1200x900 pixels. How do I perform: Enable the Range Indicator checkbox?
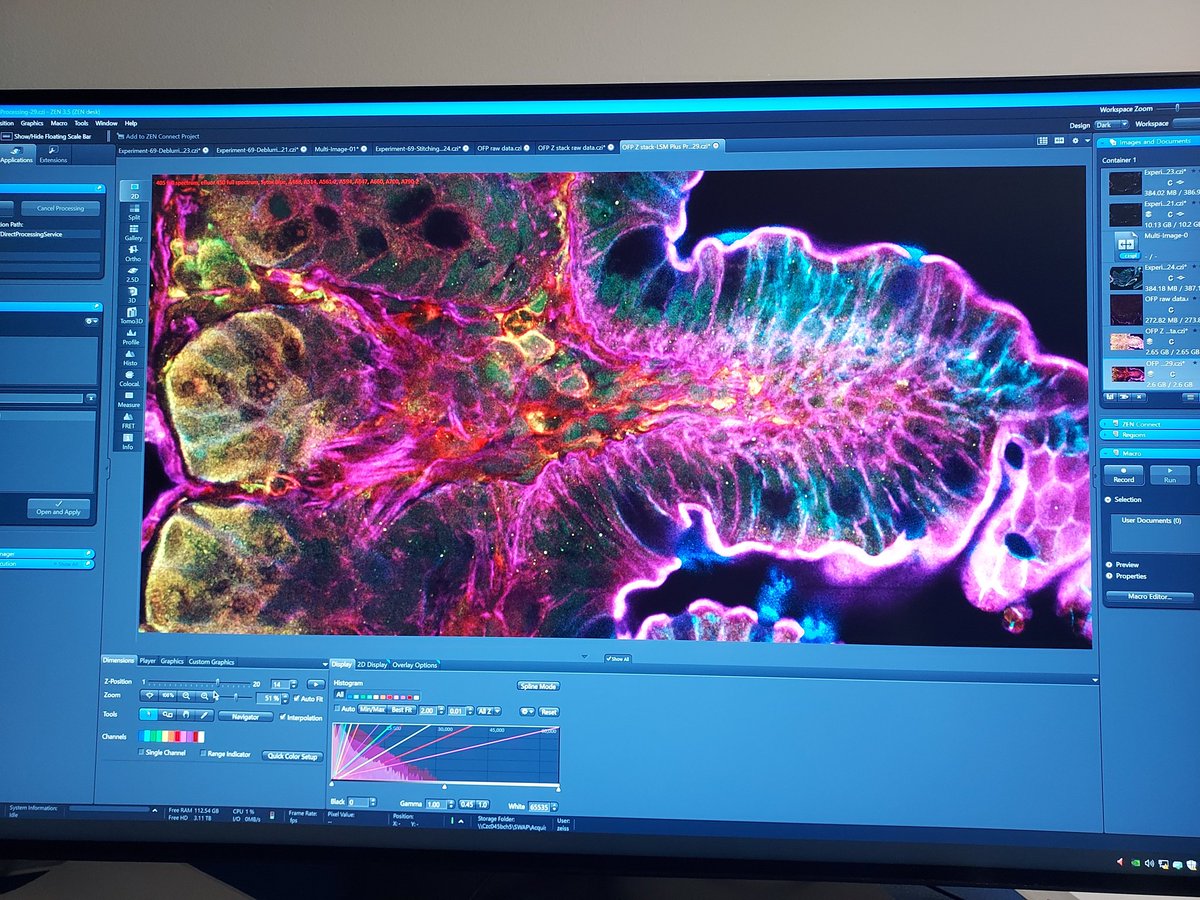[x=226, y=754]
